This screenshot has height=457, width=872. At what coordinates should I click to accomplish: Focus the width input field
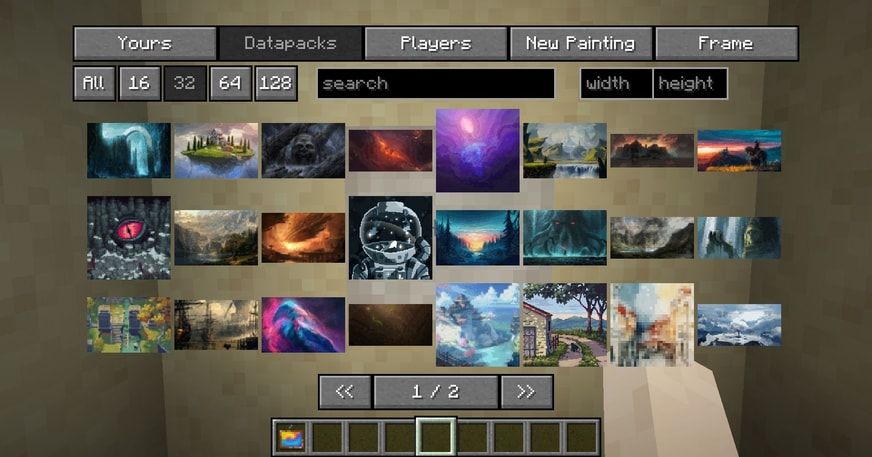tap(616, 84)
